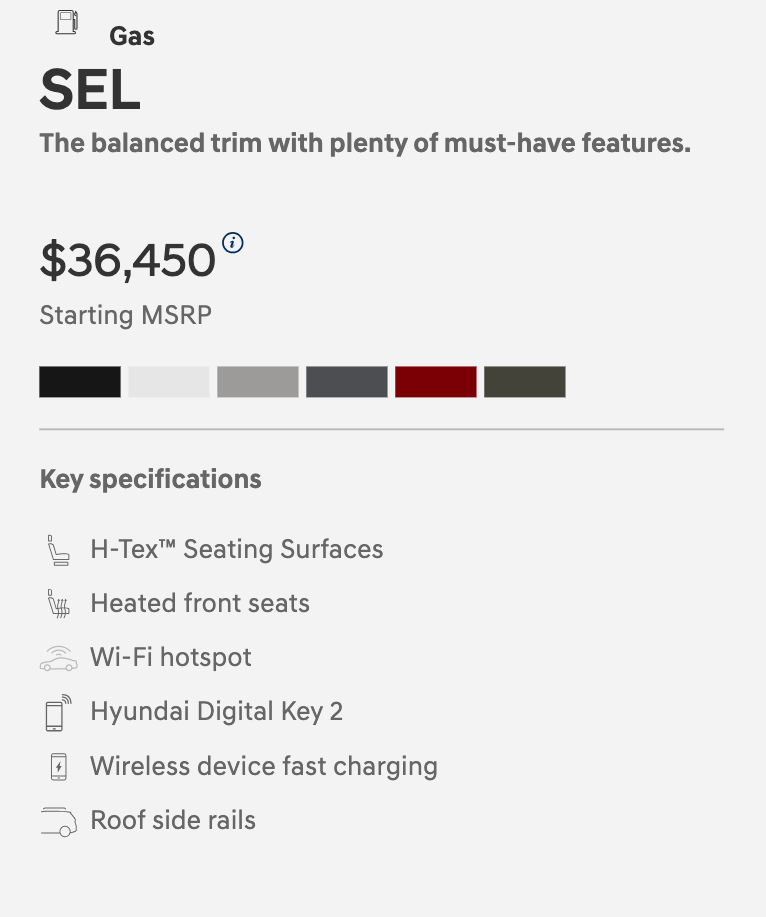This screenshot has height=917, width=766.
Task: Click the Wireless device fast charging label
Action: (x=264, y=766)
